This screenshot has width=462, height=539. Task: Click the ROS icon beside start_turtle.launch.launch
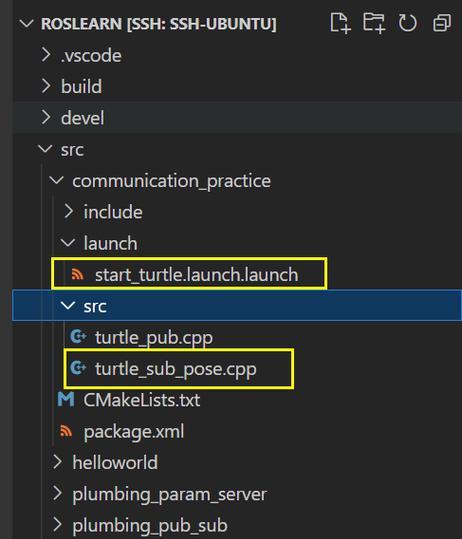pyautogui.click(x=77, y=274)
